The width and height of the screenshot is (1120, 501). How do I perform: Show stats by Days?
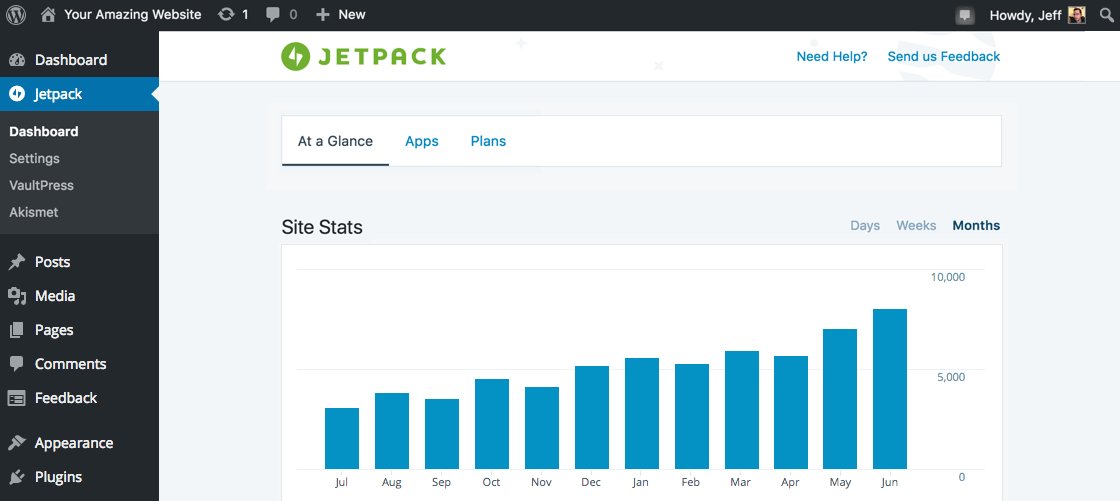pyautogui.click(x=865, y=226)
